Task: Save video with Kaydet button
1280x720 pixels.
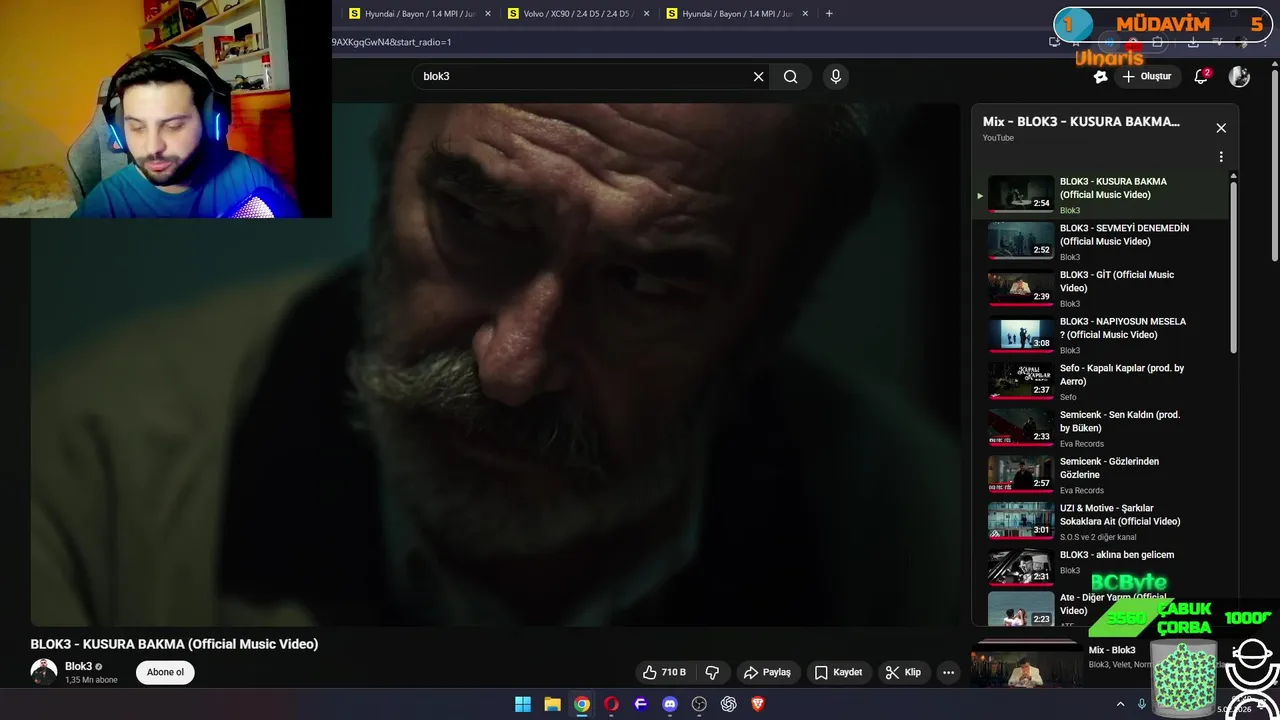Action: [x=838, y=672]
